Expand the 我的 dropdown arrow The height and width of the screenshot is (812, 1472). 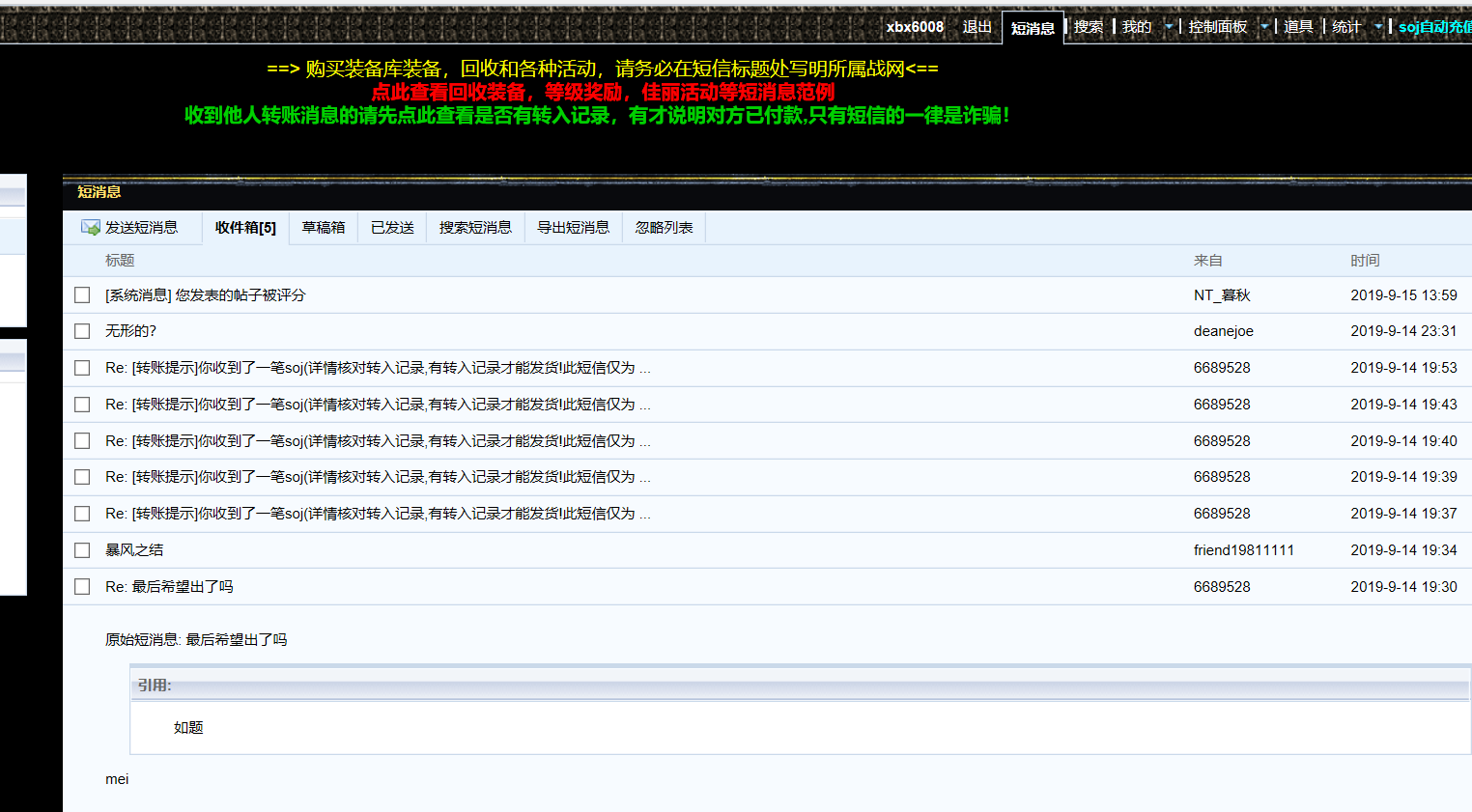point(1169,27)
